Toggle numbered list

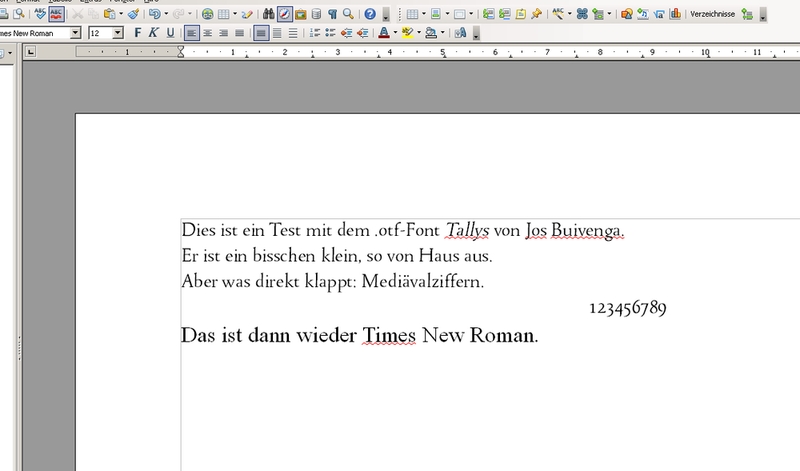click(x=315, y=33)
